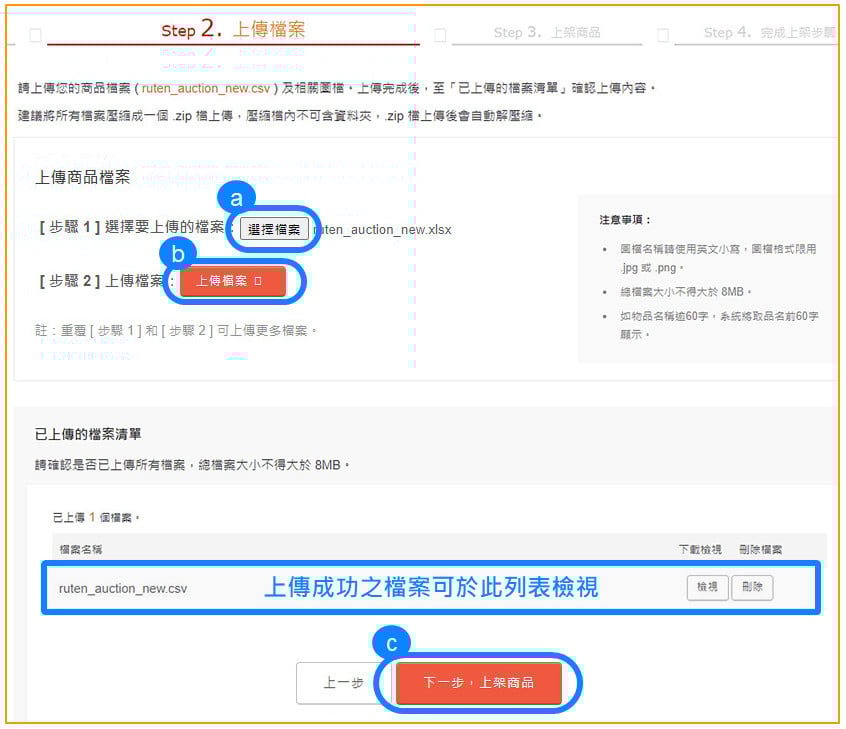Click the 檔案名稱 column header
This screenshot has height=729, width=846.
81,549
